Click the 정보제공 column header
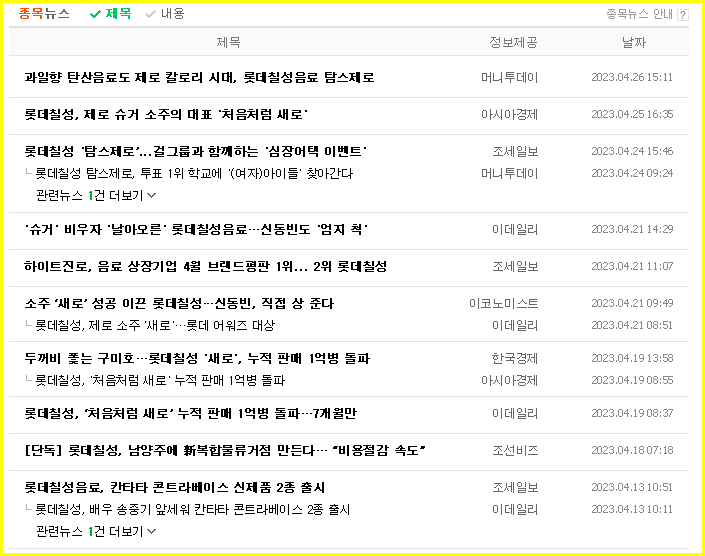 pos(513,42)
